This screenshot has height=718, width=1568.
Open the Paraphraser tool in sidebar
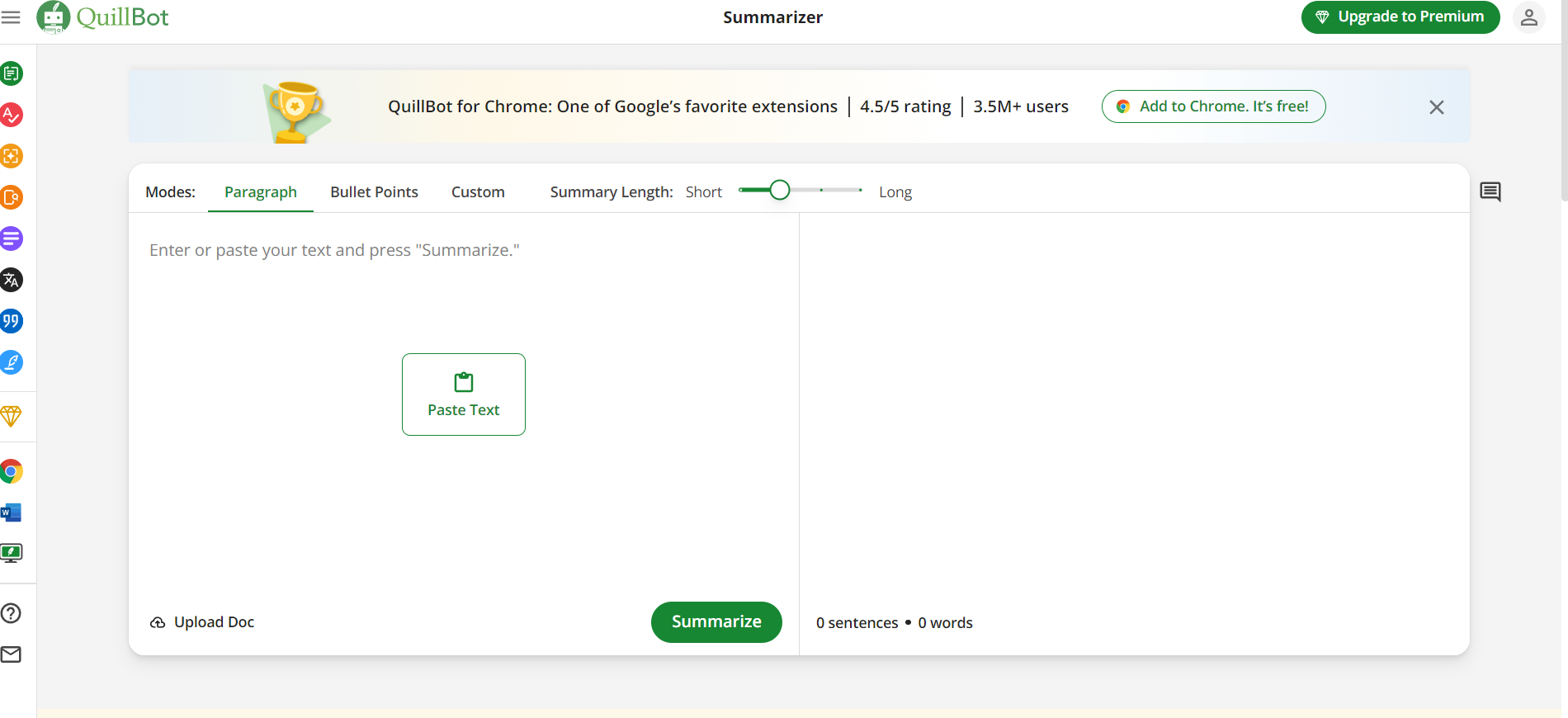(11, 73)
